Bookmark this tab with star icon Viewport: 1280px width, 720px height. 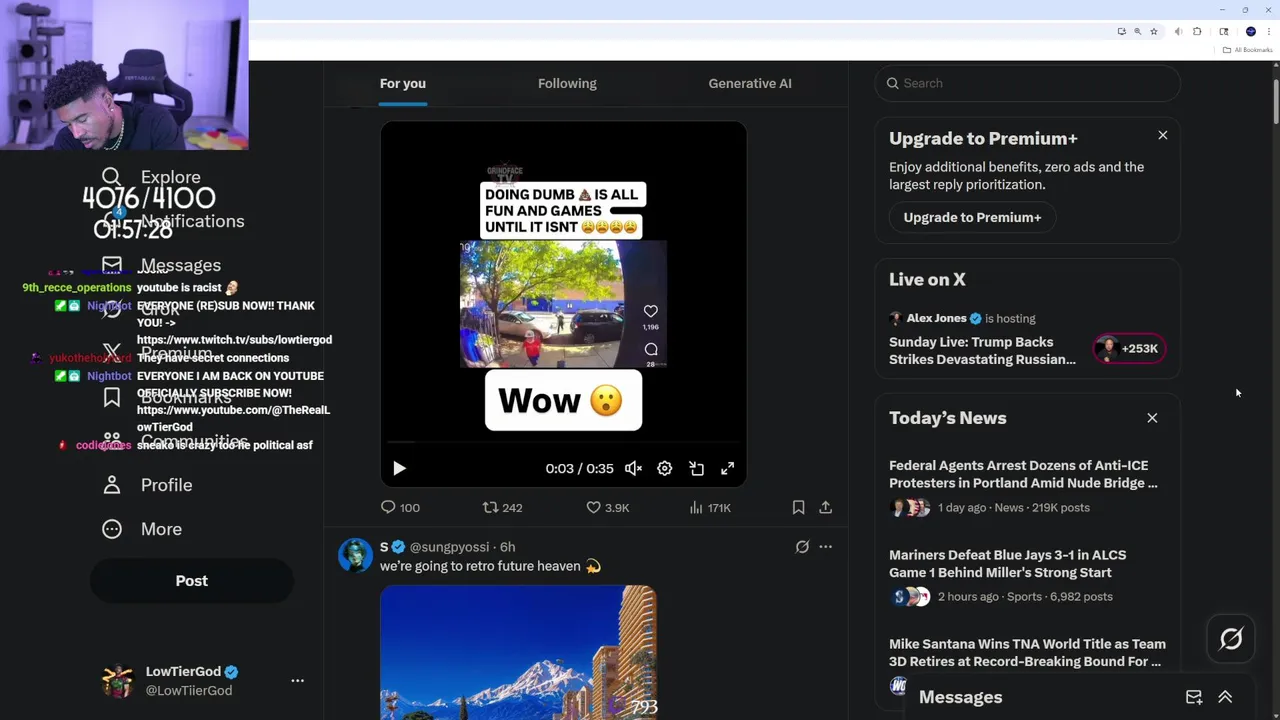1154,32
